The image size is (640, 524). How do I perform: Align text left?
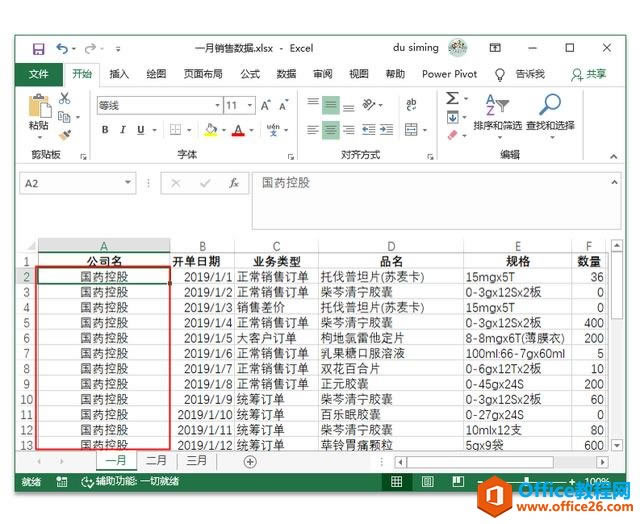pos(313,130)
